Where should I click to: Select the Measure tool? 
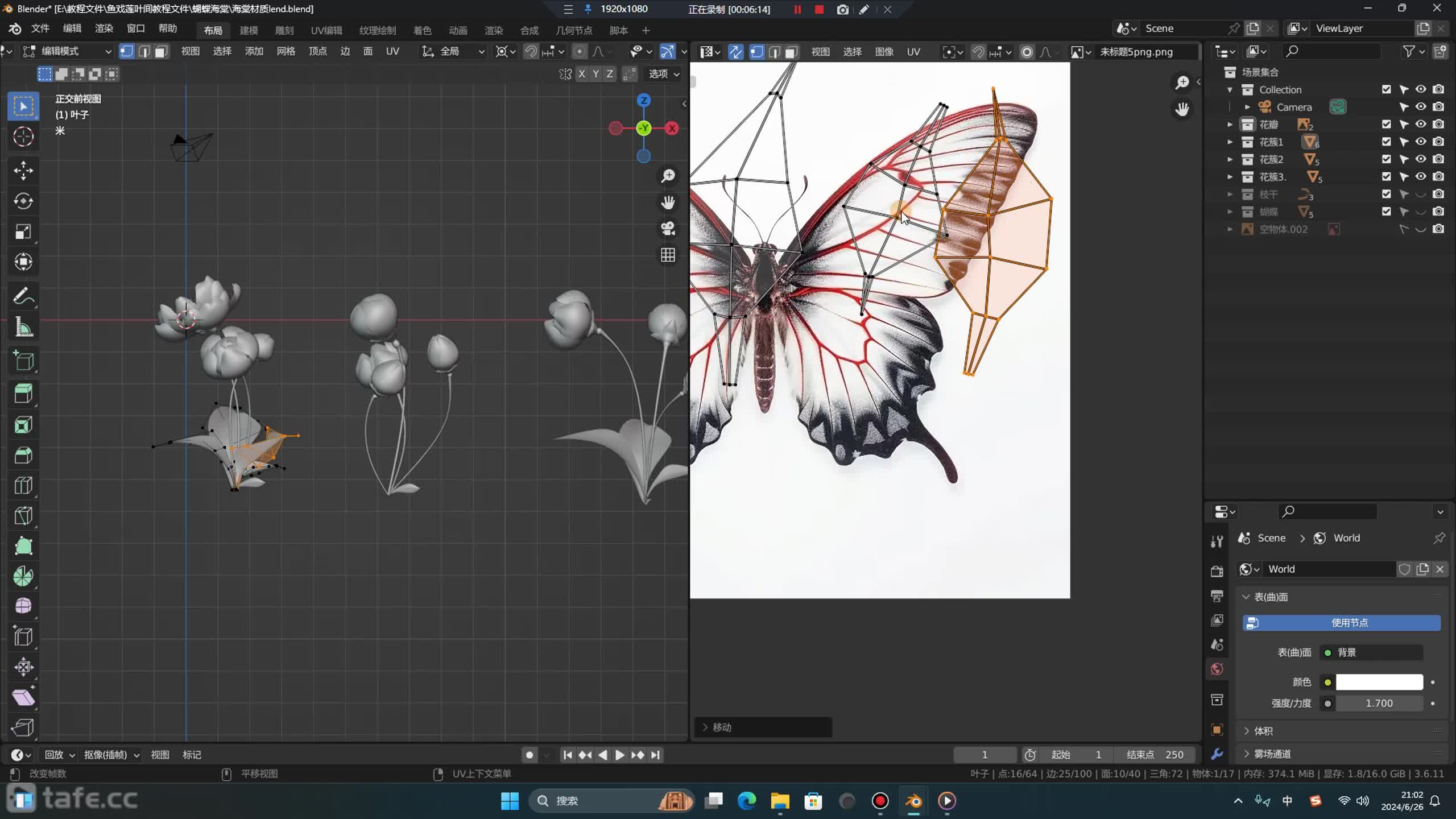click(x=23, y=327)
